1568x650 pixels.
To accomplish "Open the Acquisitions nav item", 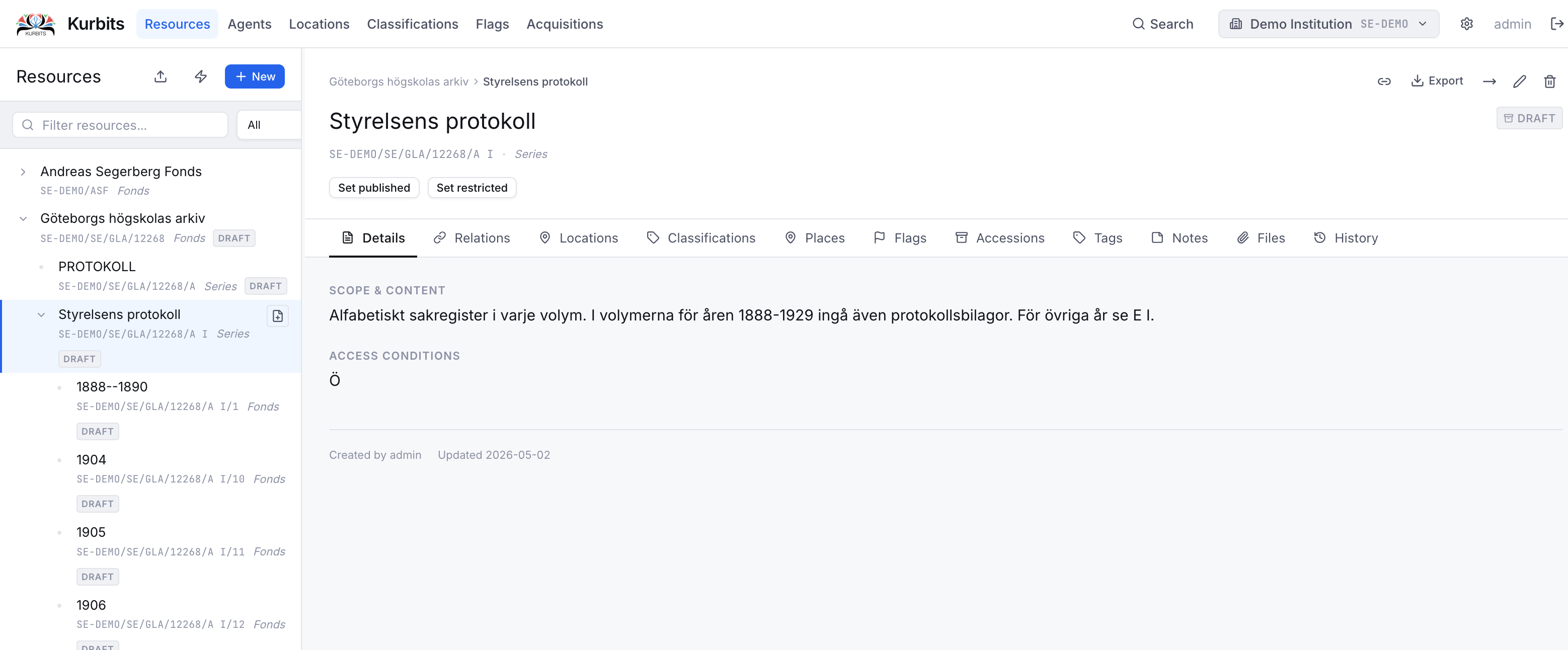I will [x=564, y=24].
